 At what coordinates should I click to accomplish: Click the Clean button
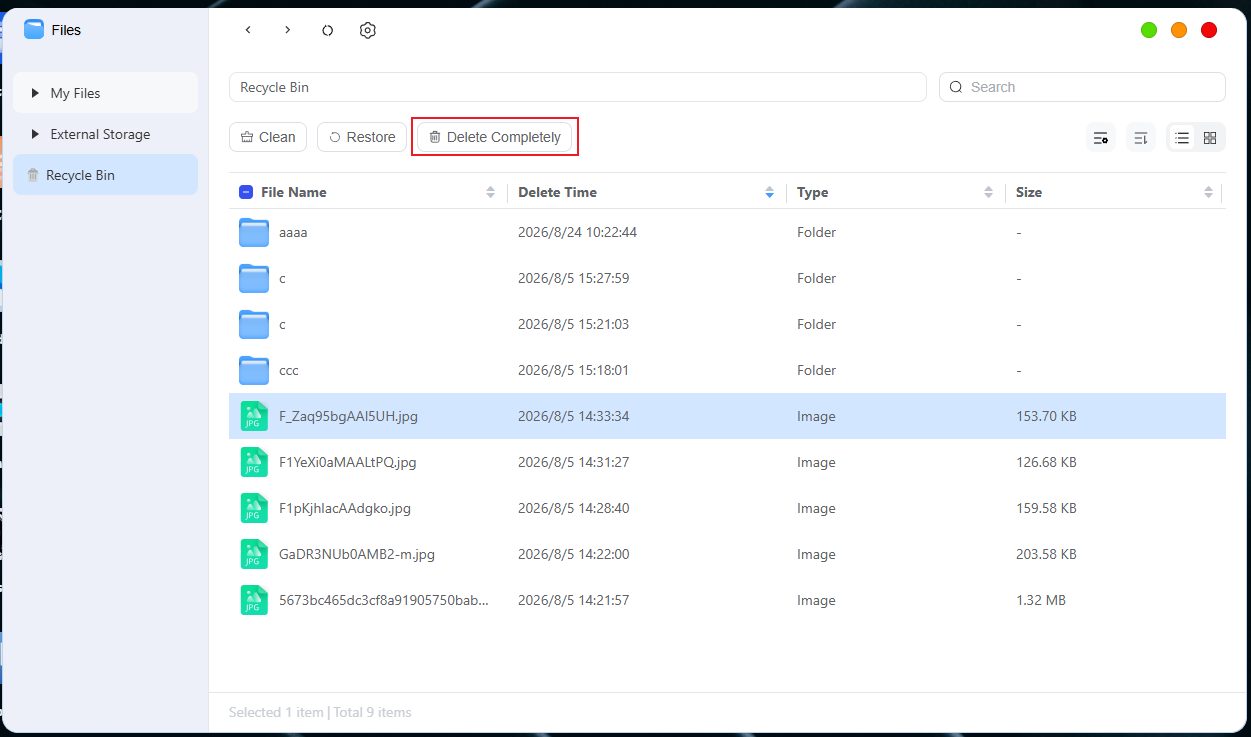[268, 137]
